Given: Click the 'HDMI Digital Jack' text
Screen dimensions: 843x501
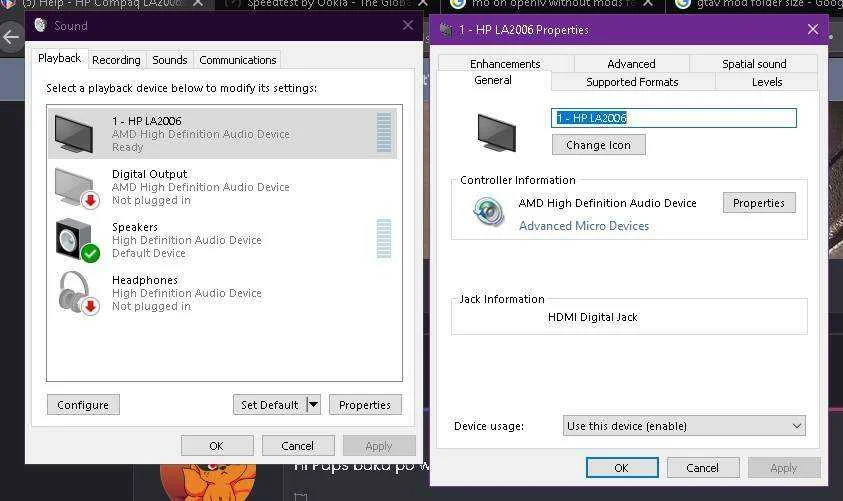Looking at the screenshot, I should (x=592, y=317).
